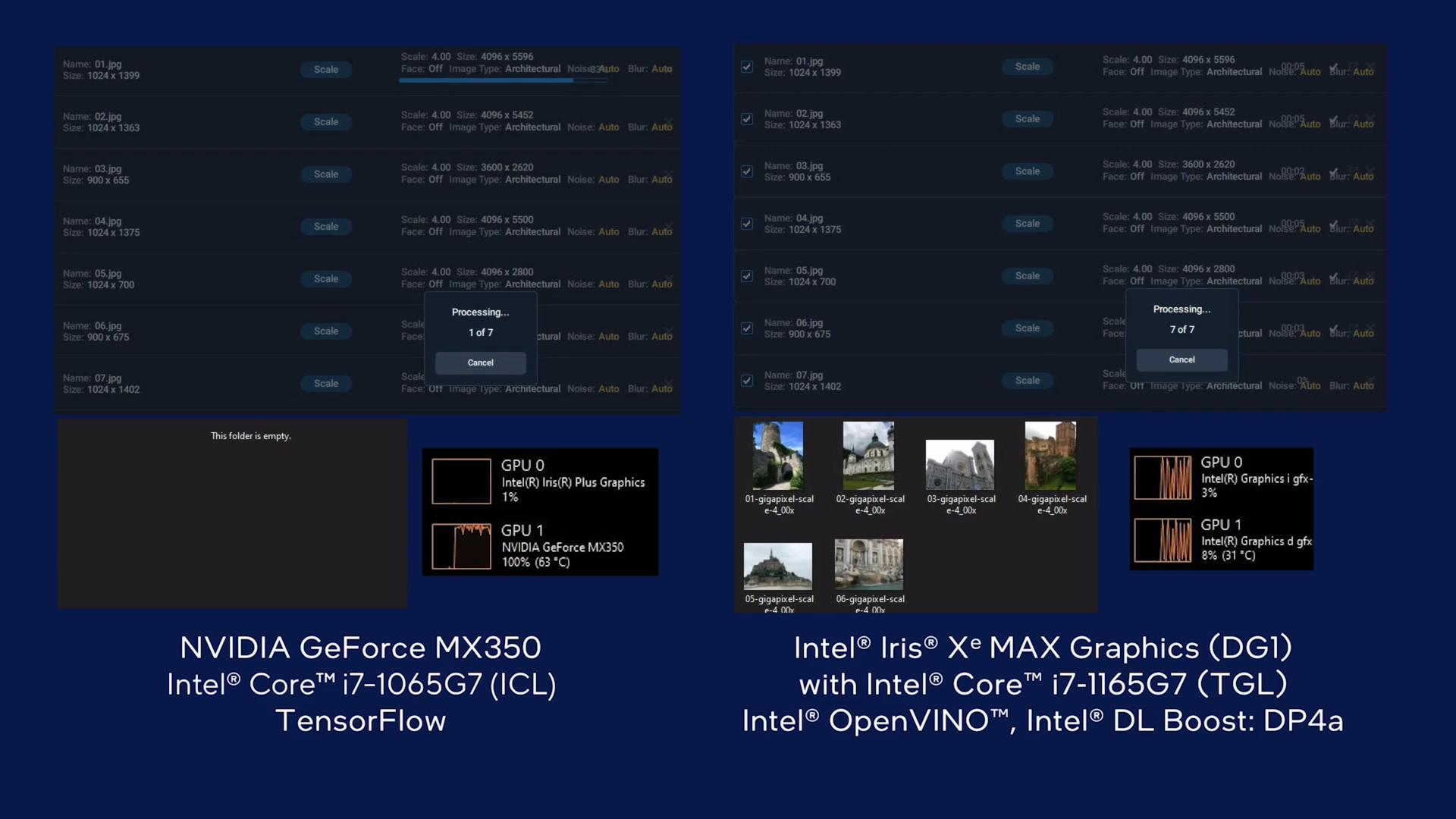
Task: Click Scale for 01.jpg in the NVIDIA panel
Action: [x=326, y=69]
